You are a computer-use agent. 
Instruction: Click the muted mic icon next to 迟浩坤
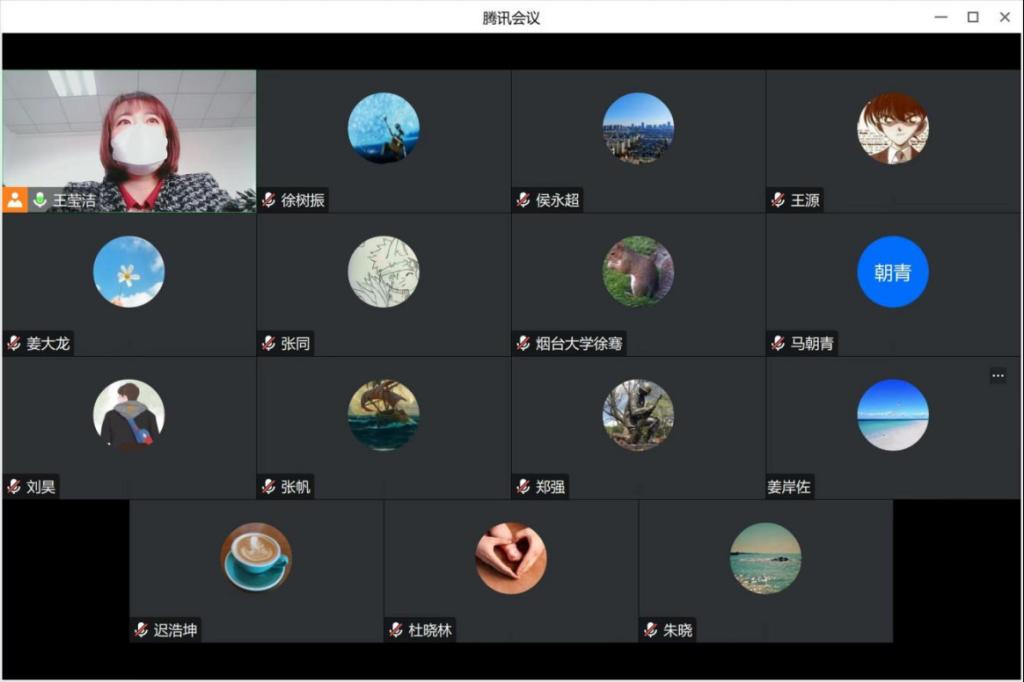[141, 631]
